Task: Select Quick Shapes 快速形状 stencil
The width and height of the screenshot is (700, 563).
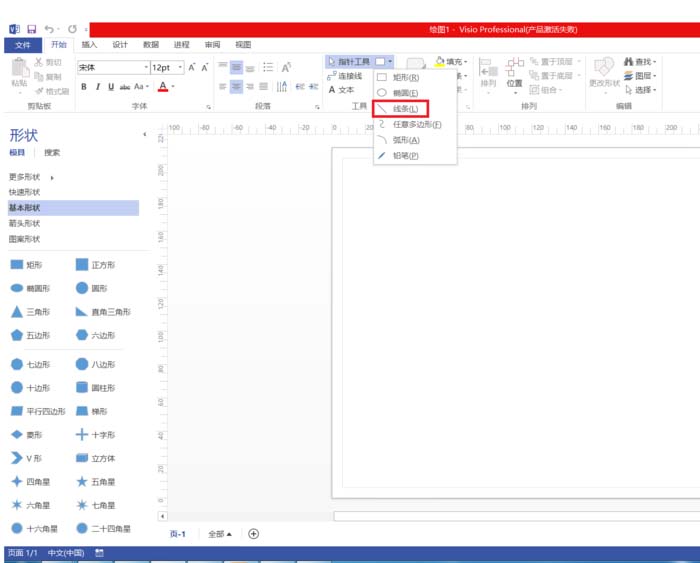Action: 25,192
